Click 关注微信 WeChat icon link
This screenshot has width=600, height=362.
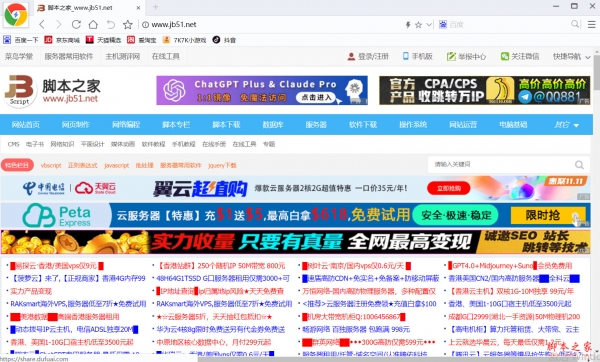[520, 57]
